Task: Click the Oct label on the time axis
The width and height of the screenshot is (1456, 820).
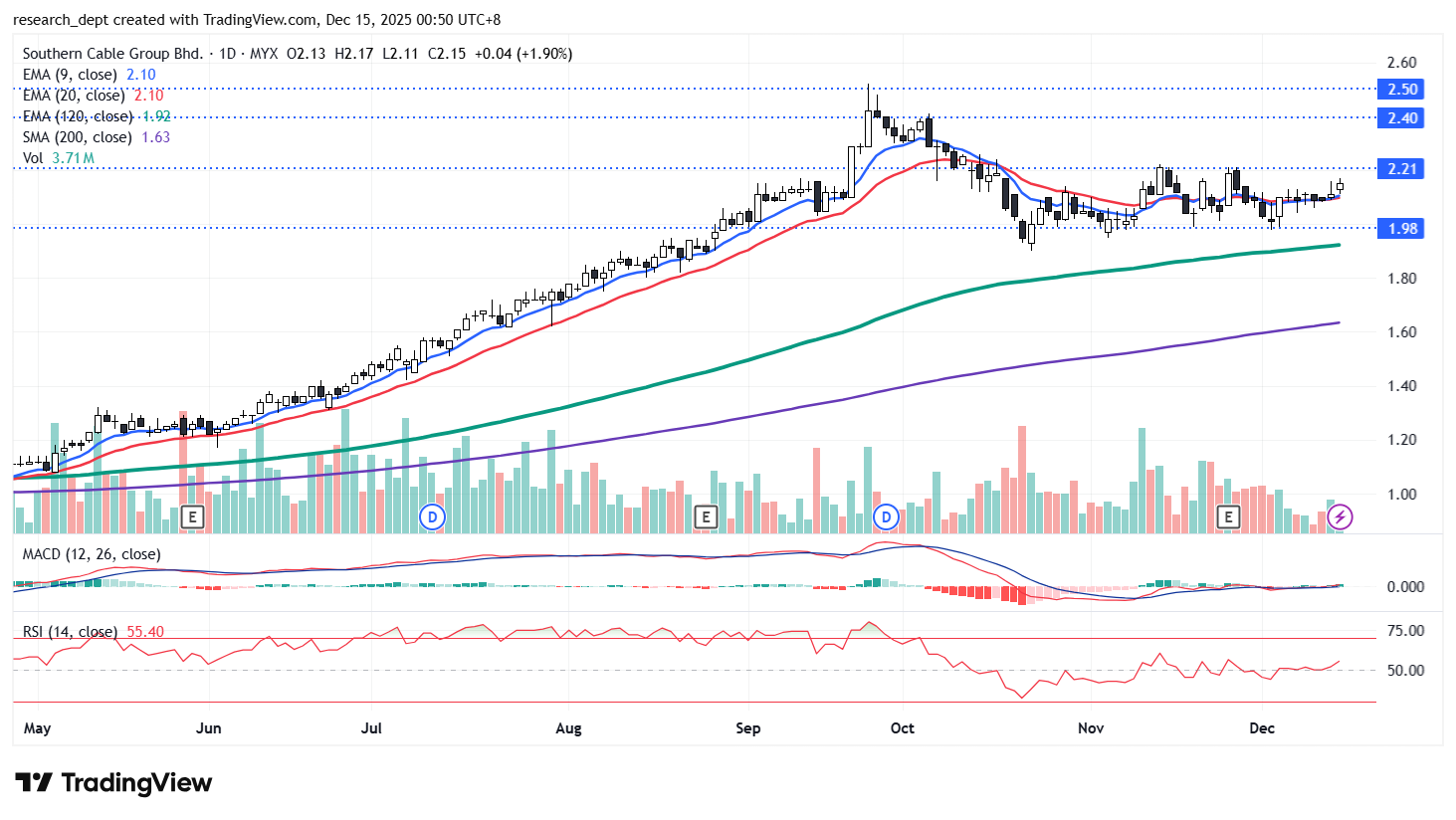Action: (902, 728)
